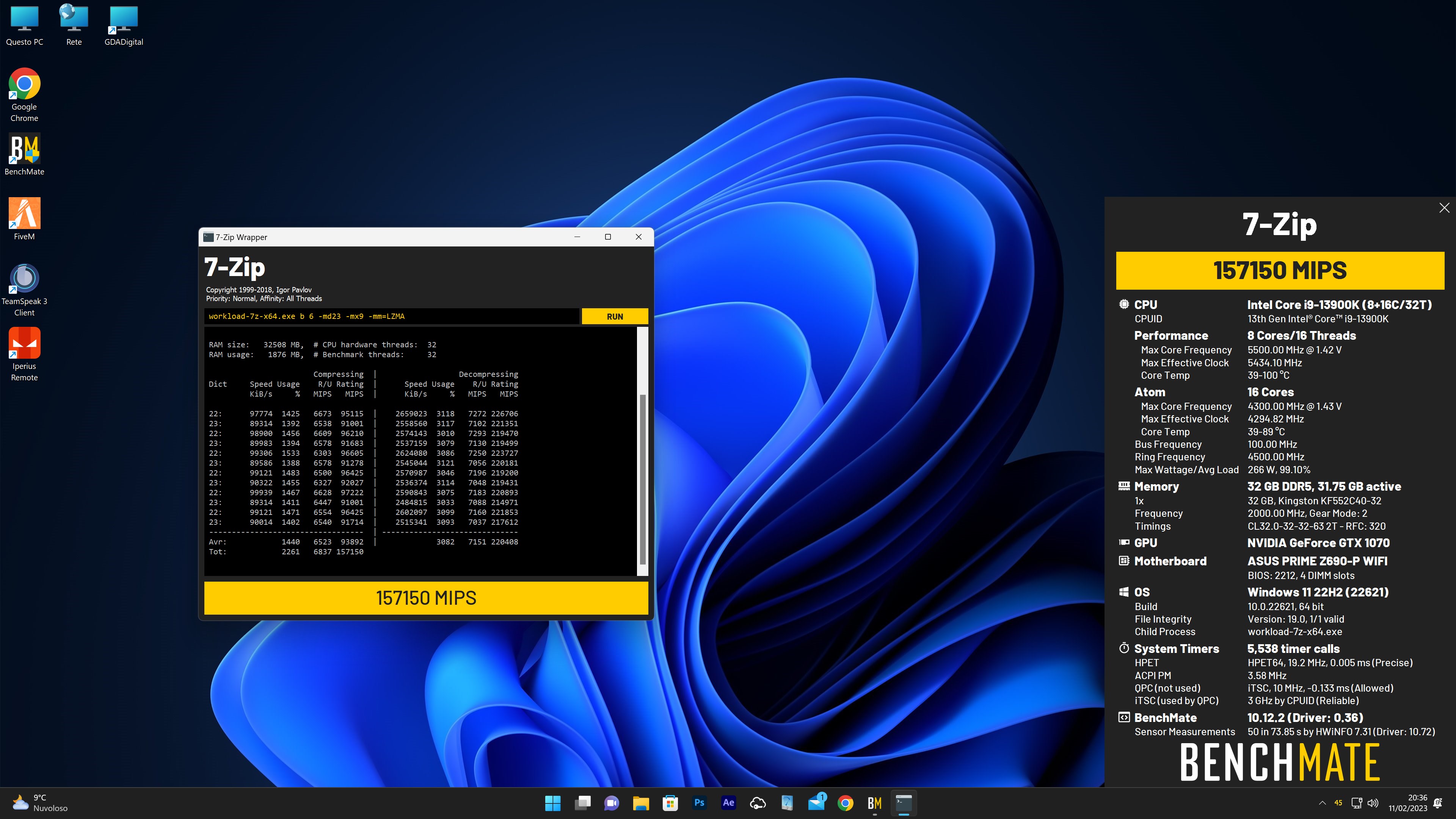Open the clock showing 20:36 11/02/2023

click(x=1407, y=803)
